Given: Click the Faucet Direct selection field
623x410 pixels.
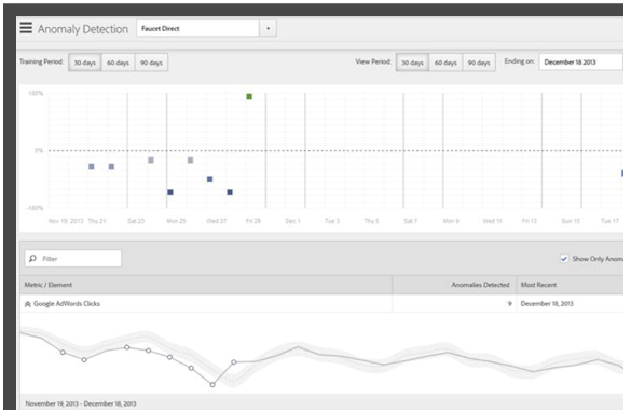Looking at the screenshot, I should tap(198, 29).
